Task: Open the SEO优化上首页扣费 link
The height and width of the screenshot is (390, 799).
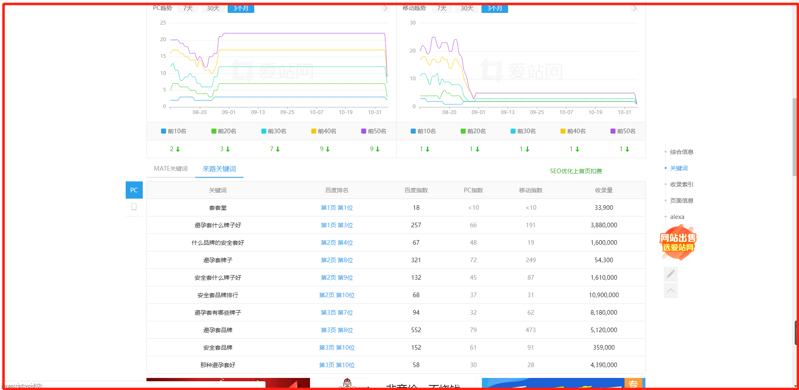Action: click(576, 171)
